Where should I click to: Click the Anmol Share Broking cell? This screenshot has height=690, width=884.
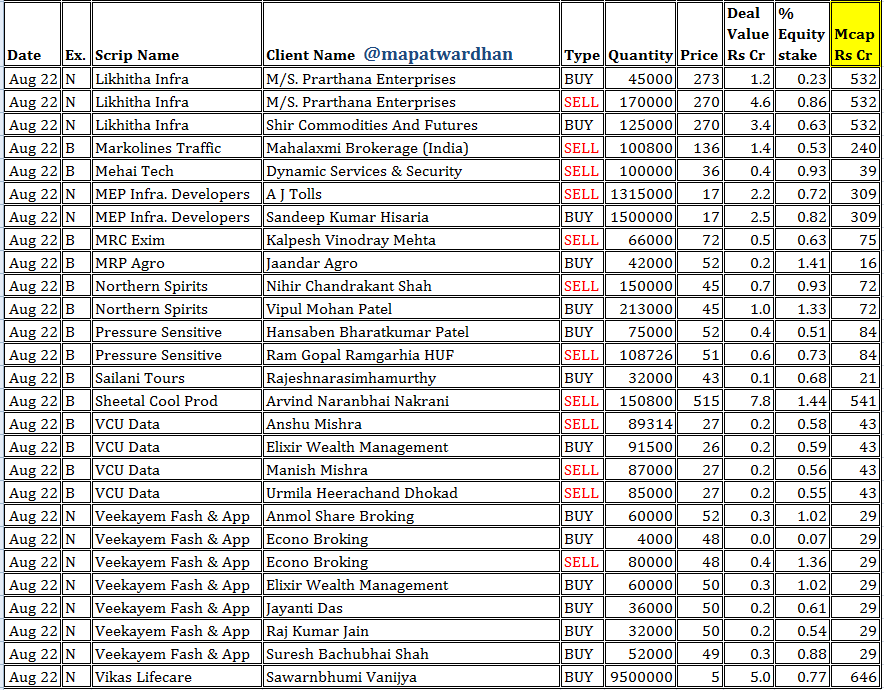click(x=411, y=516)
